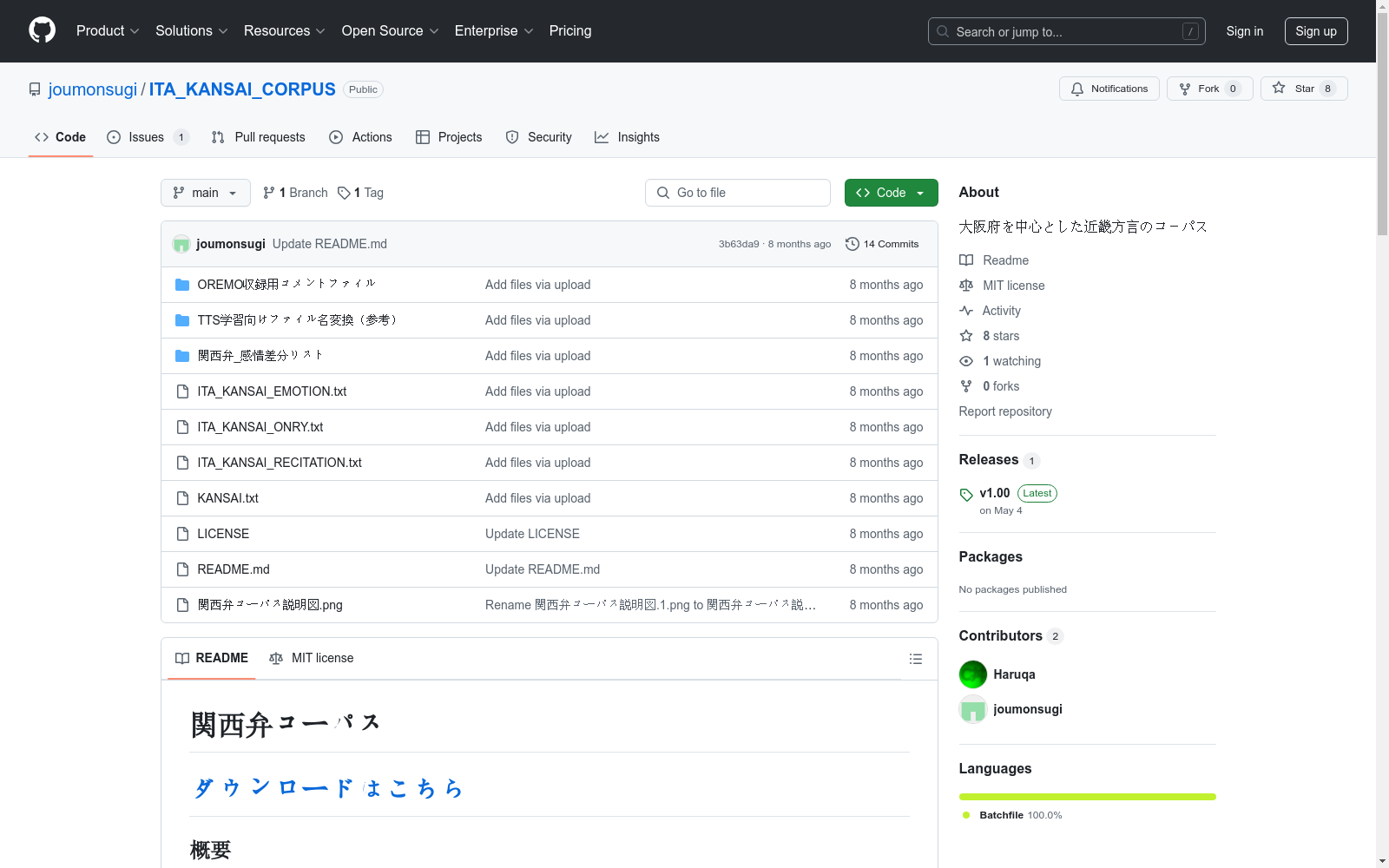Open README.md file in list
1389x868 pixels.
[x=234, y=569]
